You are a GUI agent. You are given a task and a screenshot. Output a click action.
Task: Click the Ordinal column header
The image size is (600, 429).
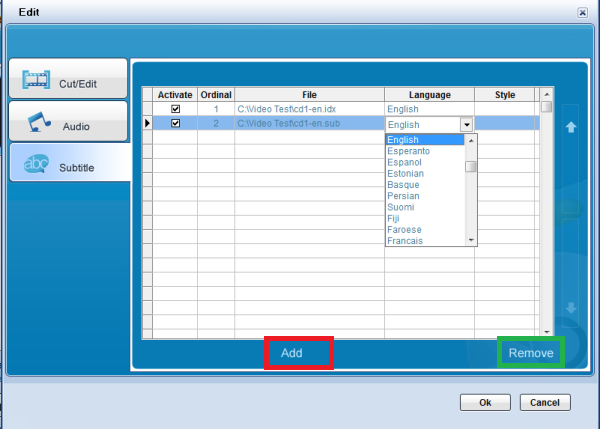click(216, 95)
